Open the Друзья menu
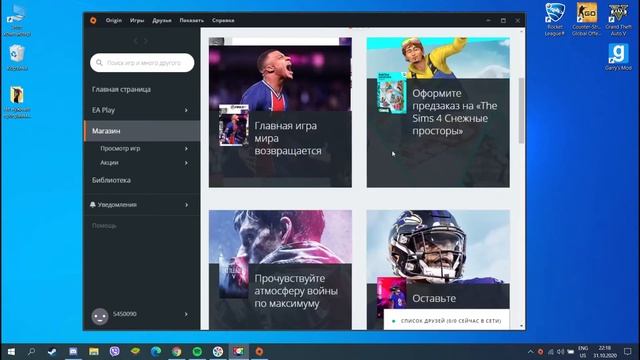The height and width of the screenshot is (360, 640). coord(162,20)
